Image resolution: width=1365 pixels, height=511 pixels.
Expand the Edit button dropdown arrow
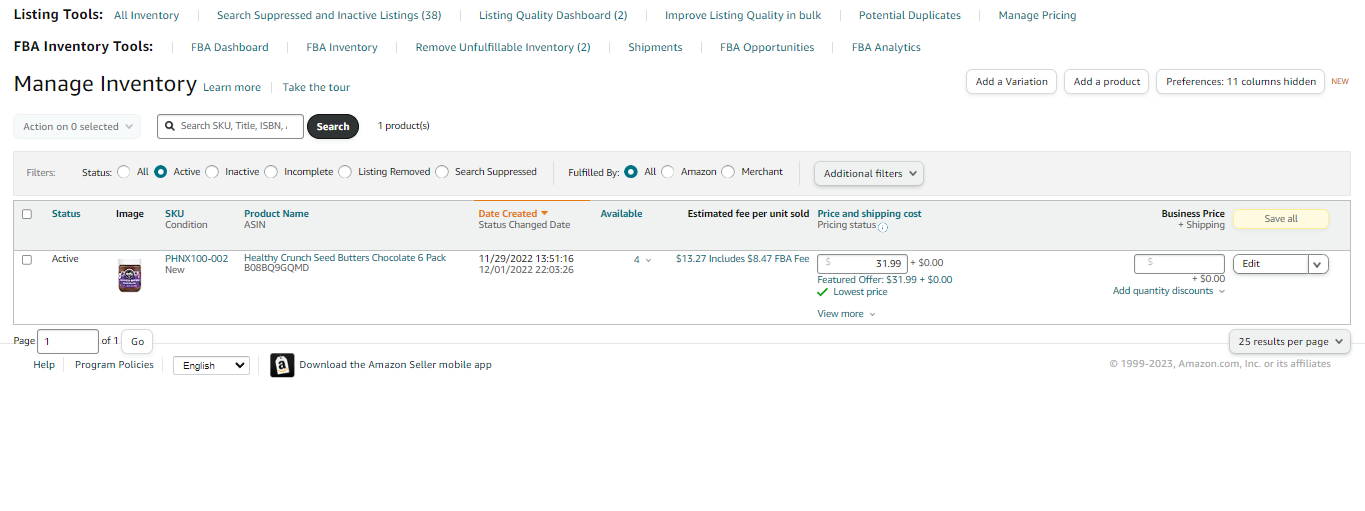(x=1318, y=264)
